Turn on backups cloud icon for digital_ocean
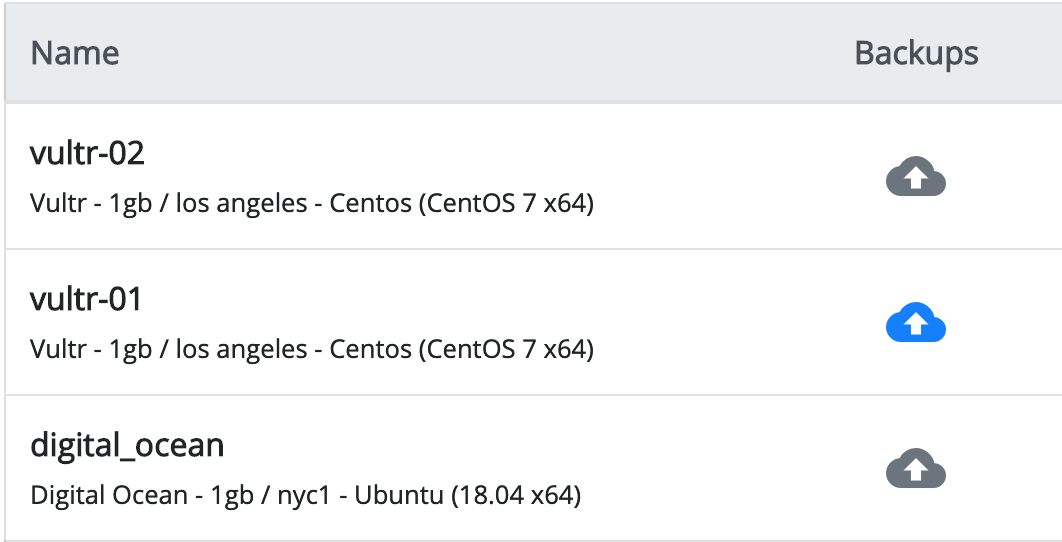 (x=916, y=468)
